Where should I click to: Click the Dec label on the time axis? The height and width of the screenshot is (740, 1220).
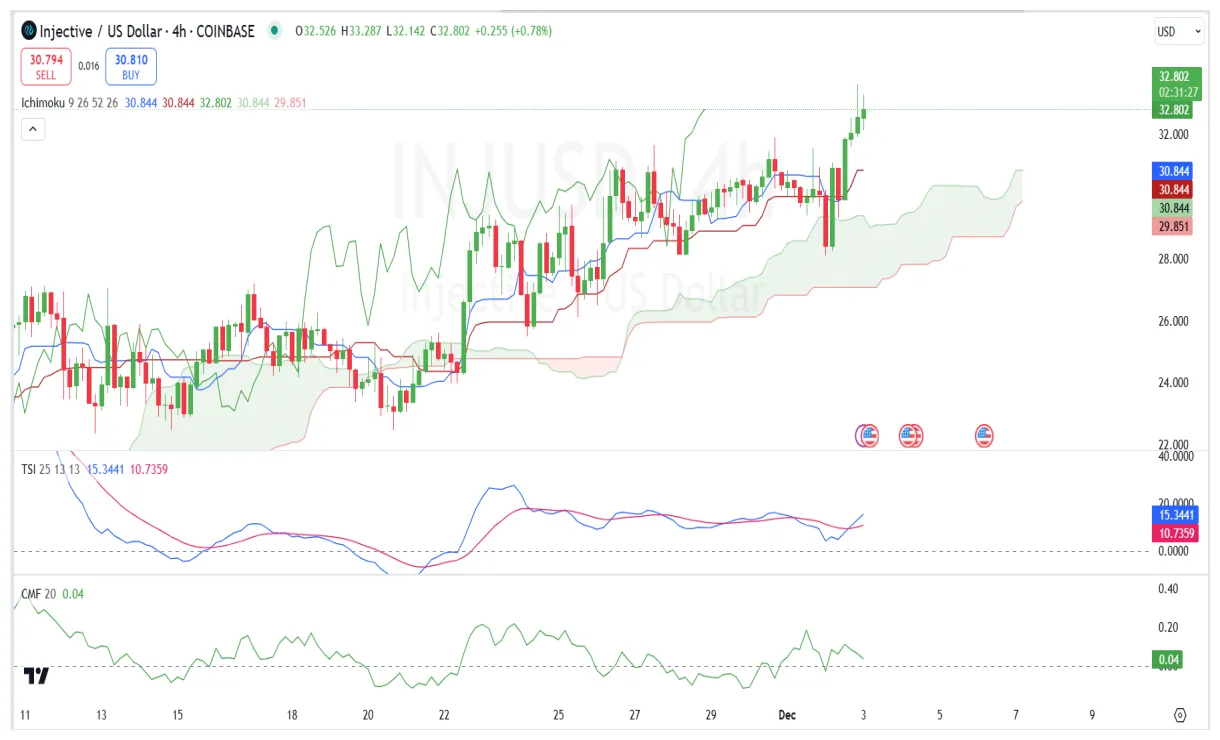(x=787, y=715)
